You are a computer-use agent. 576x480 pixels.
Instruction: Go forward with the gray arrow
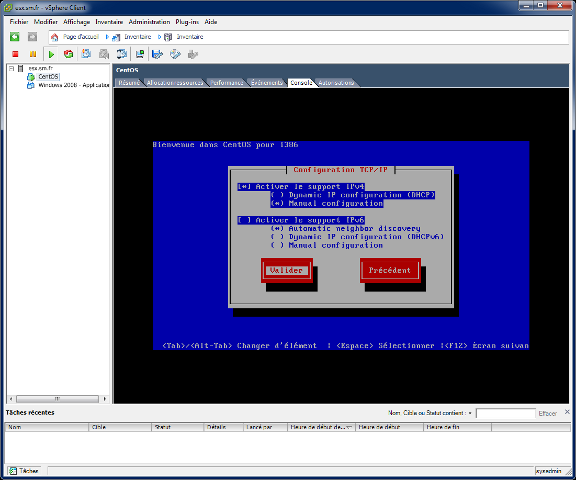(x=32, y=37)
